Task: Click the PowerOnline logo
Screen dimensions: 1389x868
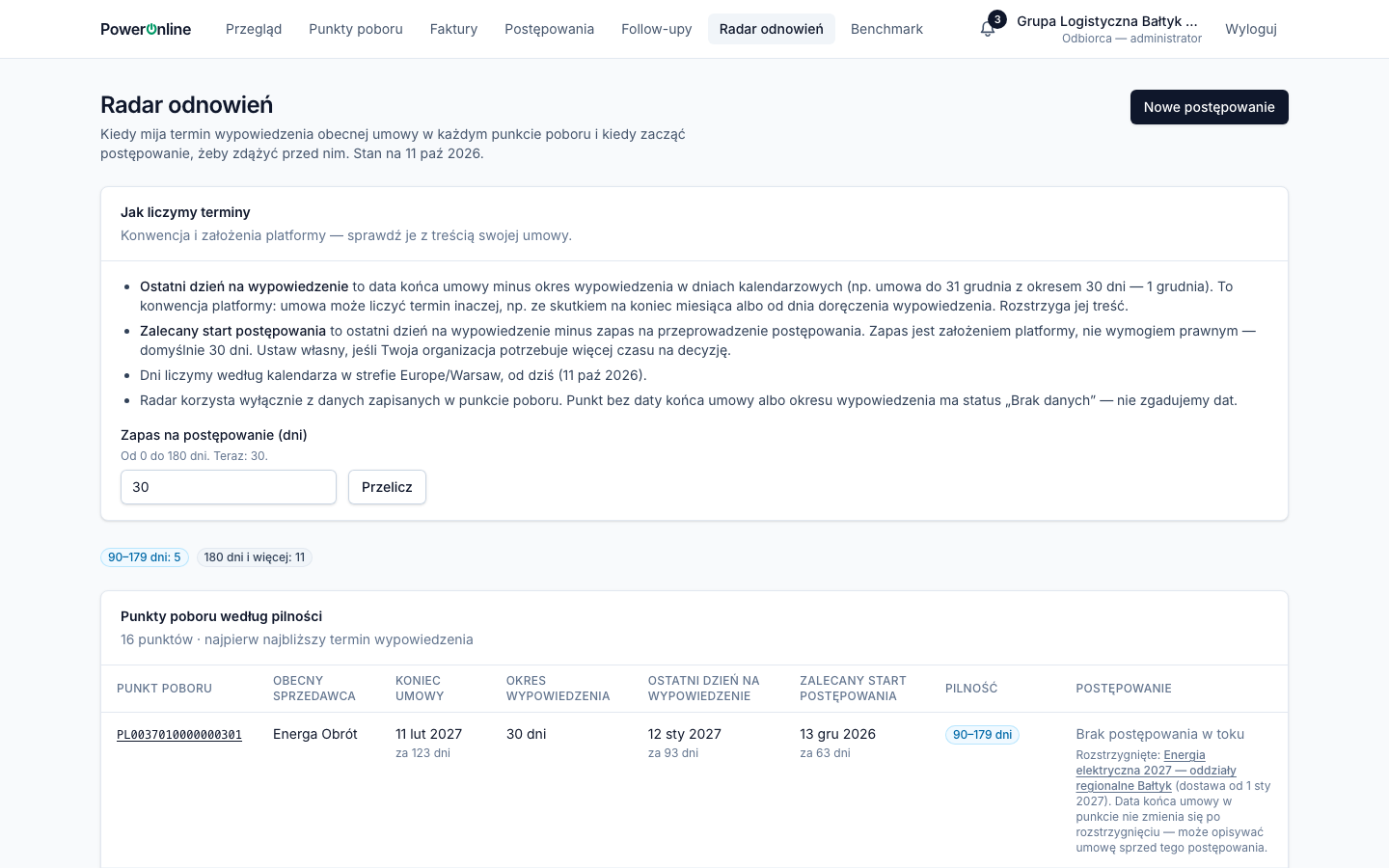Action: click(146, 29)
